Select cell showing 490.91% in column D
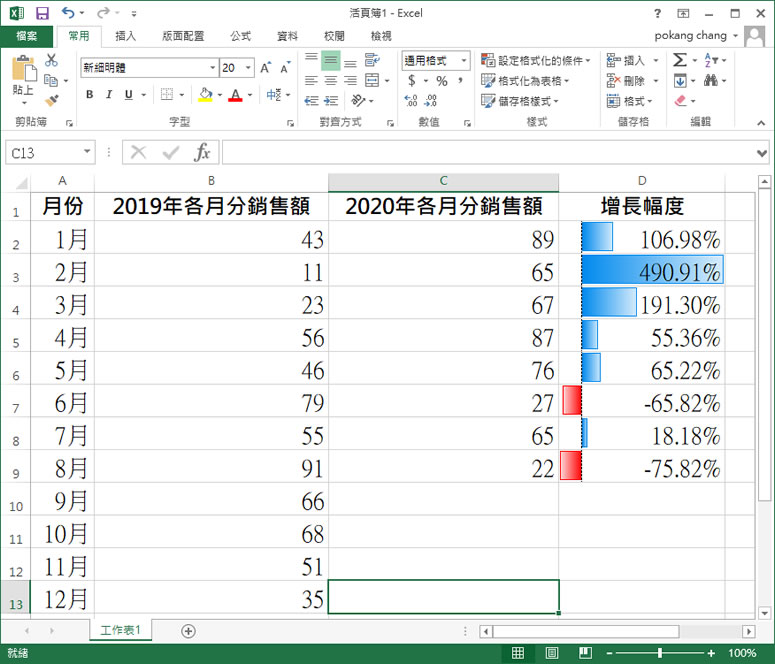Screen dimensions: 775x664 652,271
